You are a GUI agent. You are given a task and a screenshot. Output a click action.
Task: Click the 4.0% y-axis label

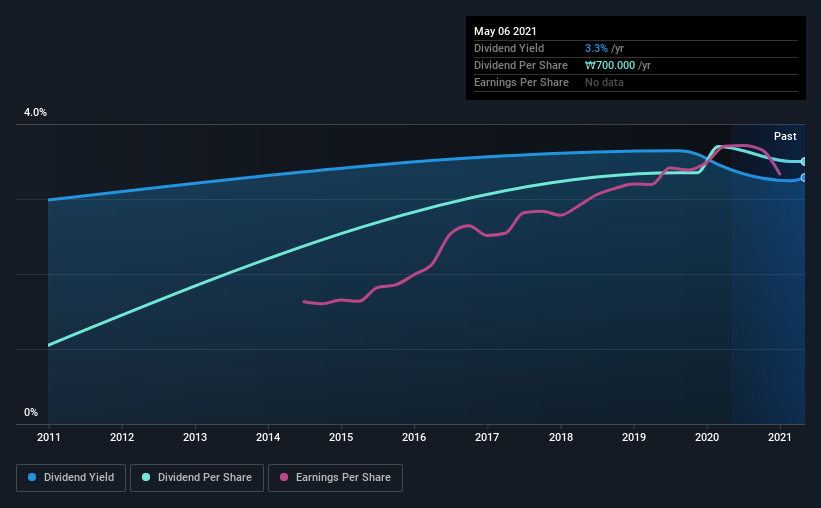click(x=35, y=112)
